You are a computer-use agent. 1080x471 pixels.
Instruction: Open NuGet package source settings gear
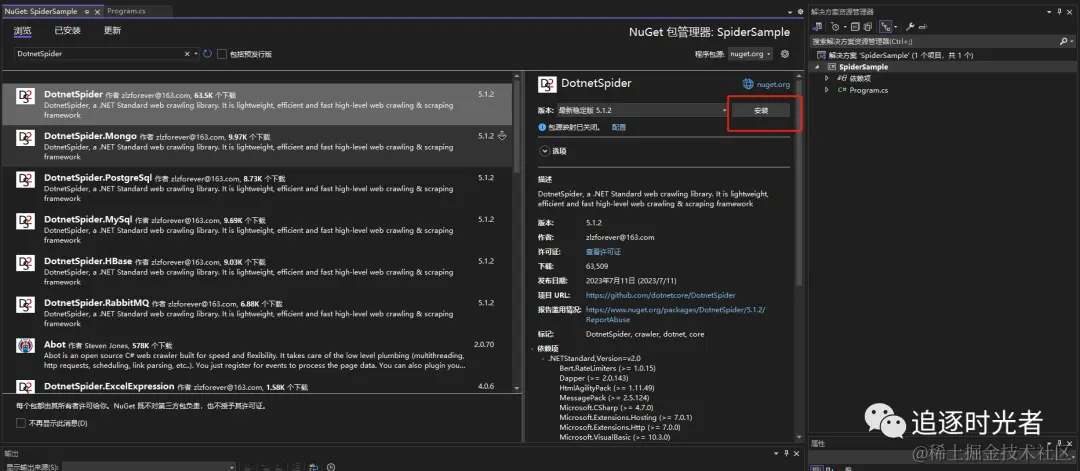(x=785, y=53)
